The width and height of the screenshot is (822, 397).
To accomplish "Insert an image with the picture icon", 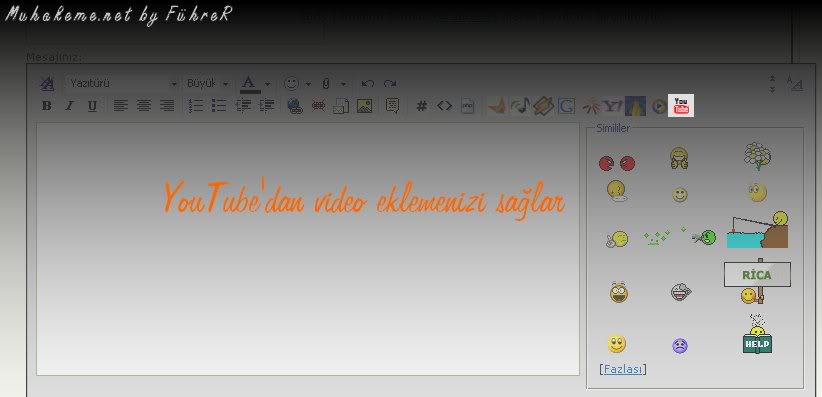I will pos(364,106).
